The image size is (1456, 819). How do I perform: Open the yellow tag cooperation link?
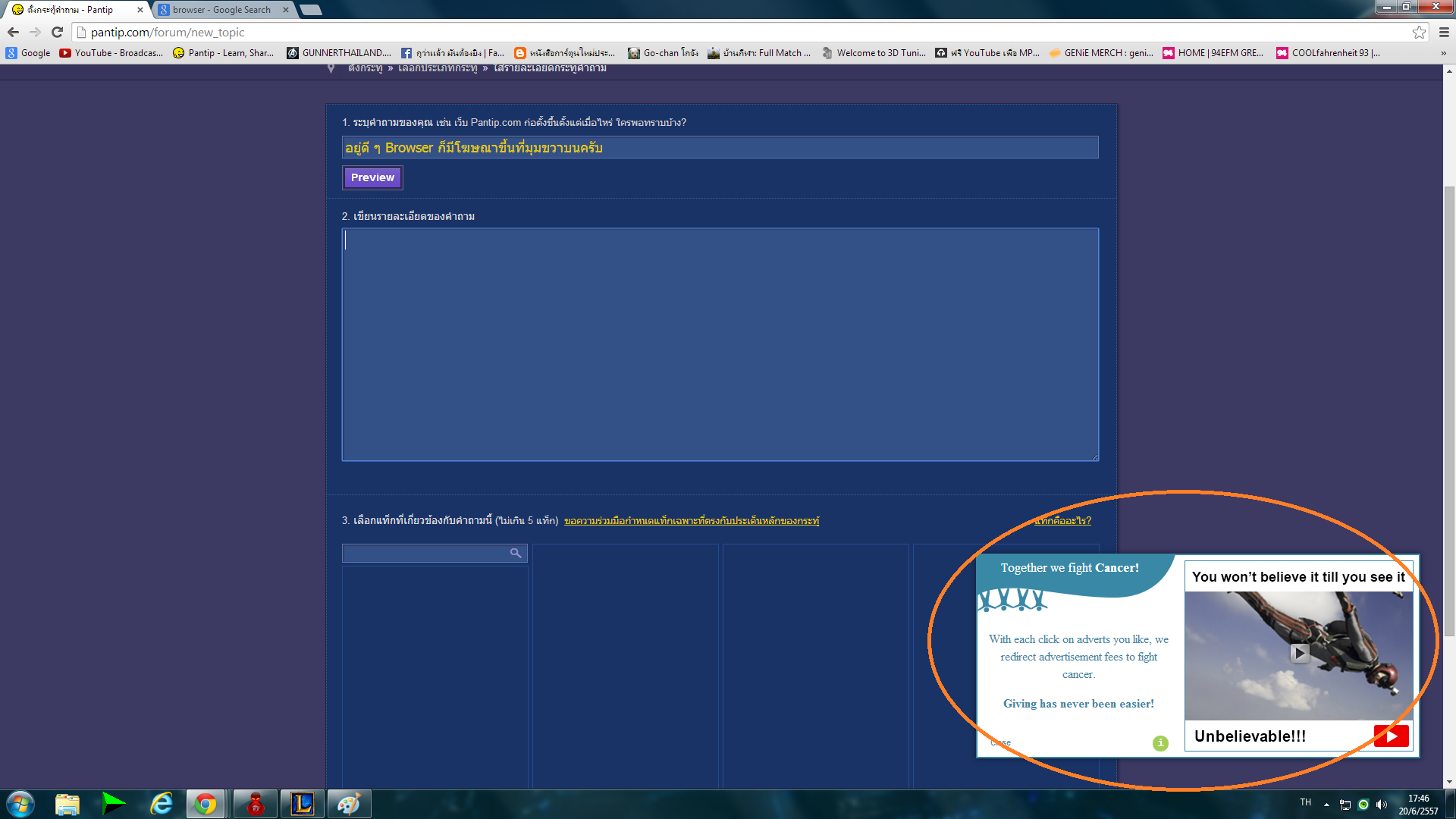(691, 520)
